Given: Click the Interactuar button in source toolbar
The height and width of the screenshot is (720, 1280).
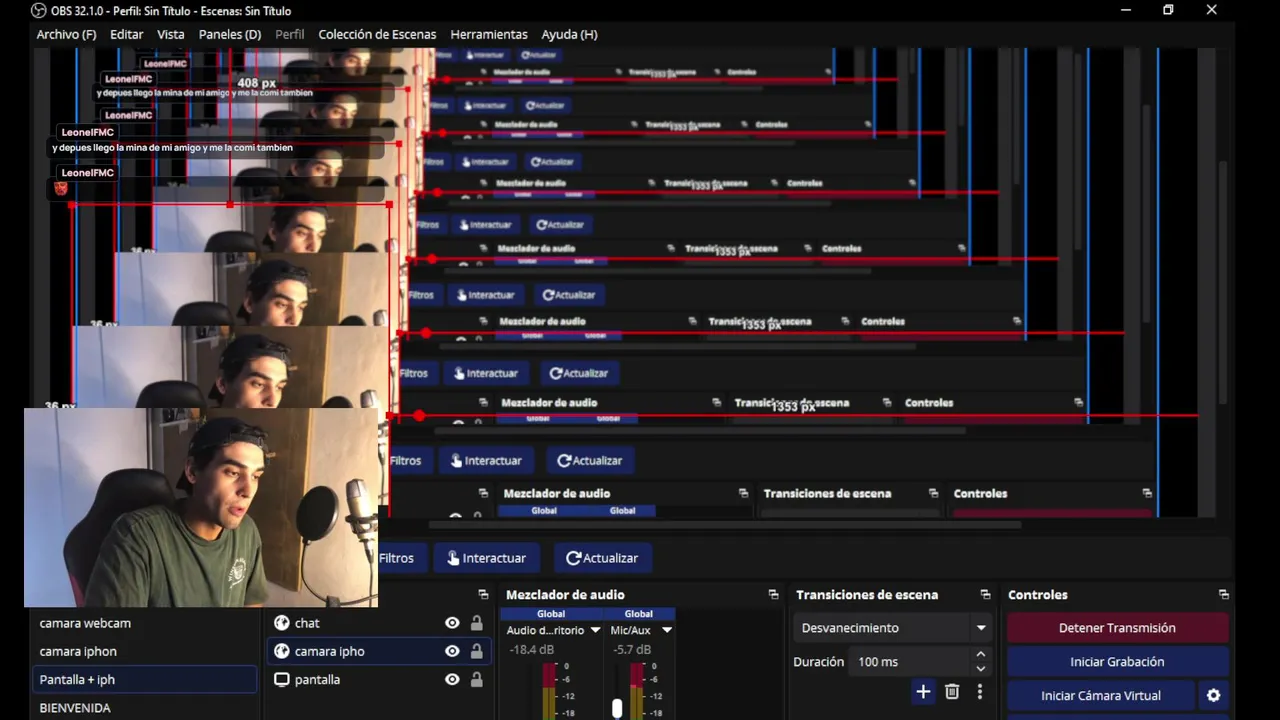Looking at the screenshot, I should [486, 558].
